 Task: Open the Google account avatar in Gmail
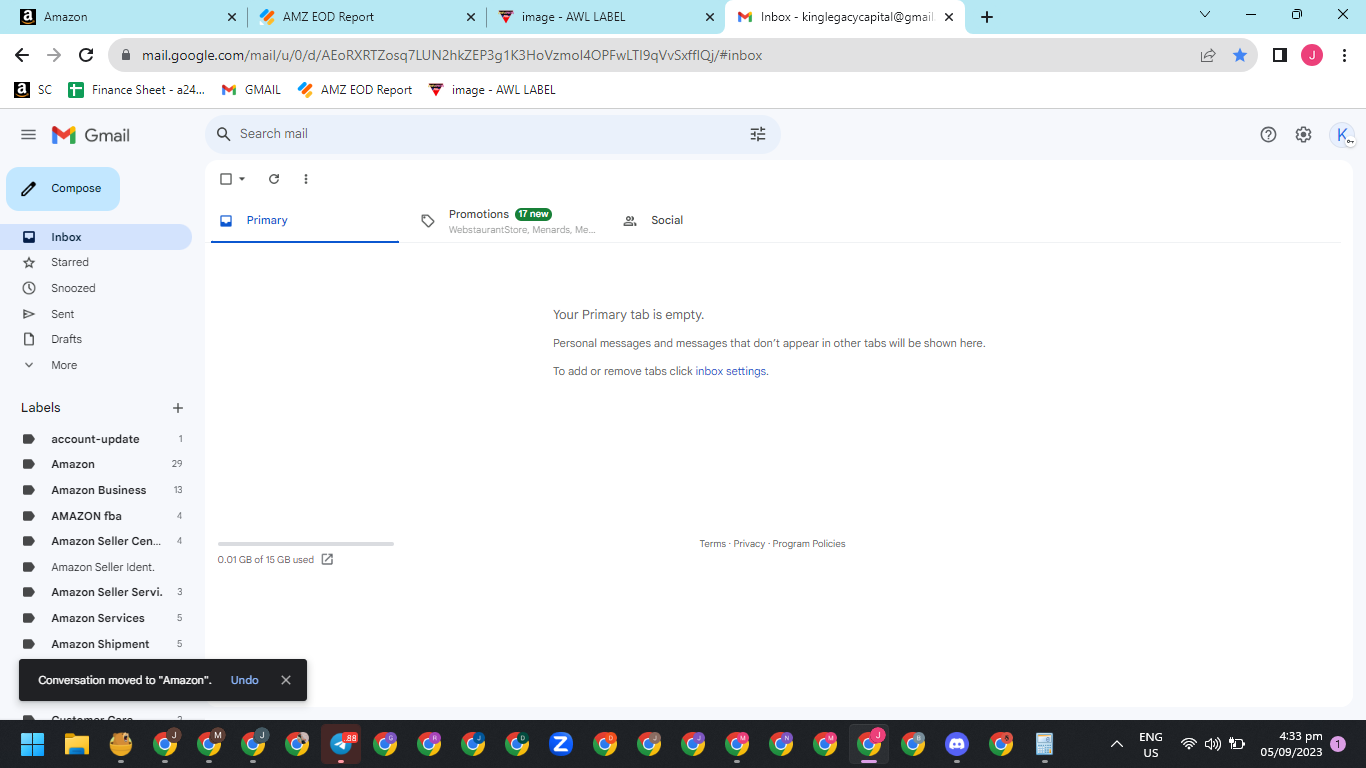pyautogui.click(x=1342, y=135)
